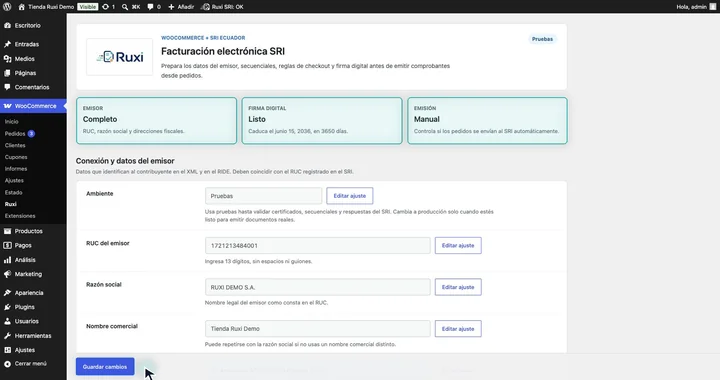Click the Ruxi logo thumbnail
Screen dimensions: 720x380
[119, 57]
